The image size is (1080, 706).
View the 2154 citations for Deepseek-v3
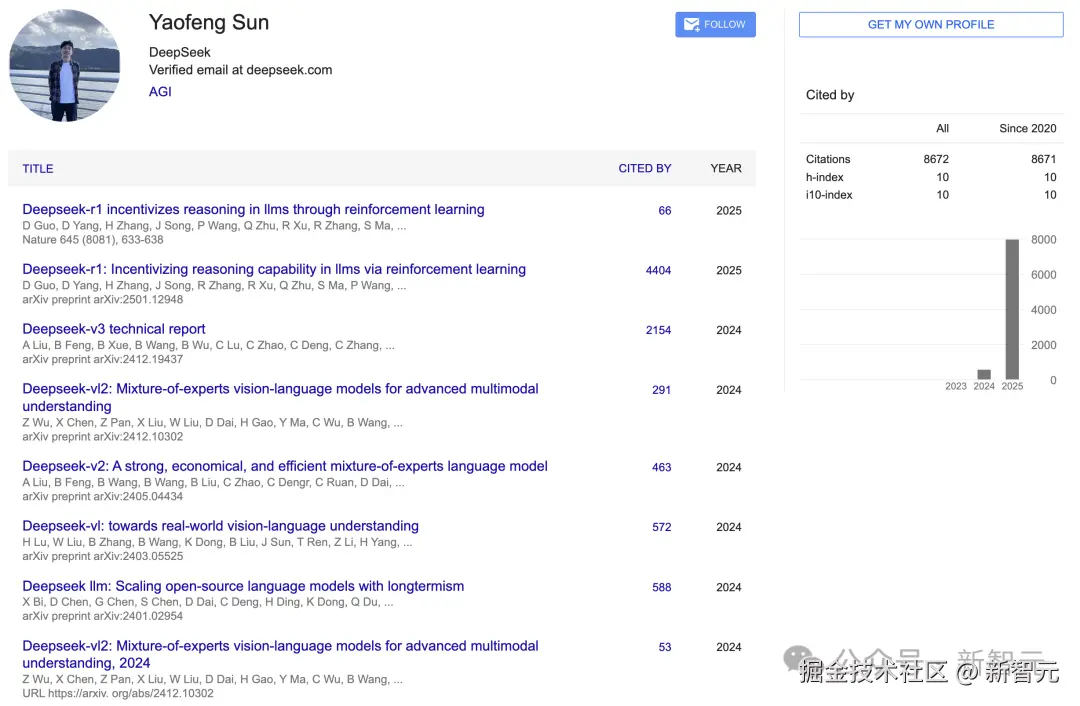[658, 330]
